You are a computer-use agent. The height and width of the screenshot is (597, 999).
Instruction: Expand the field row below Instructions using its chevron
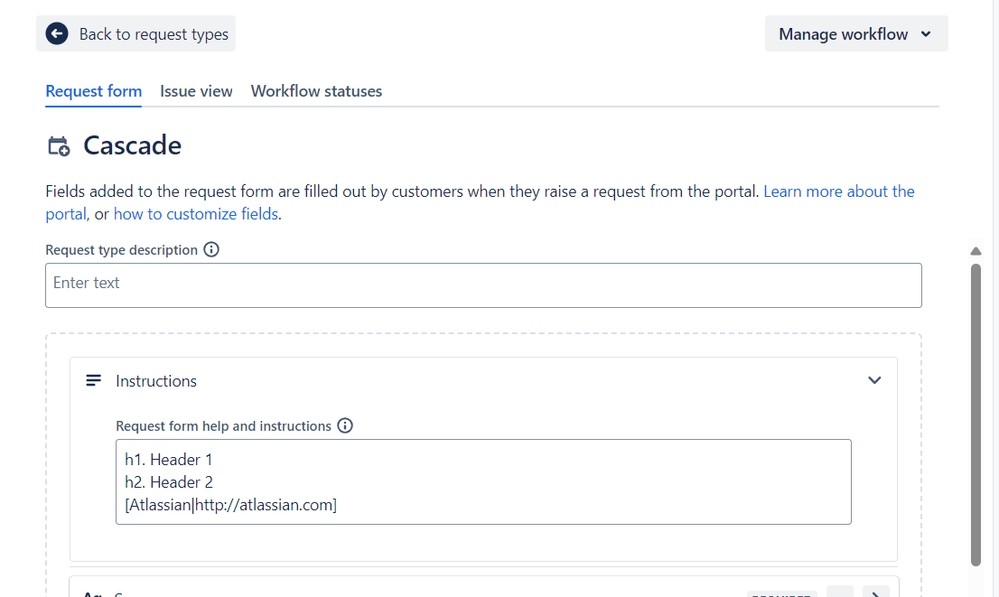click(875, 593)
